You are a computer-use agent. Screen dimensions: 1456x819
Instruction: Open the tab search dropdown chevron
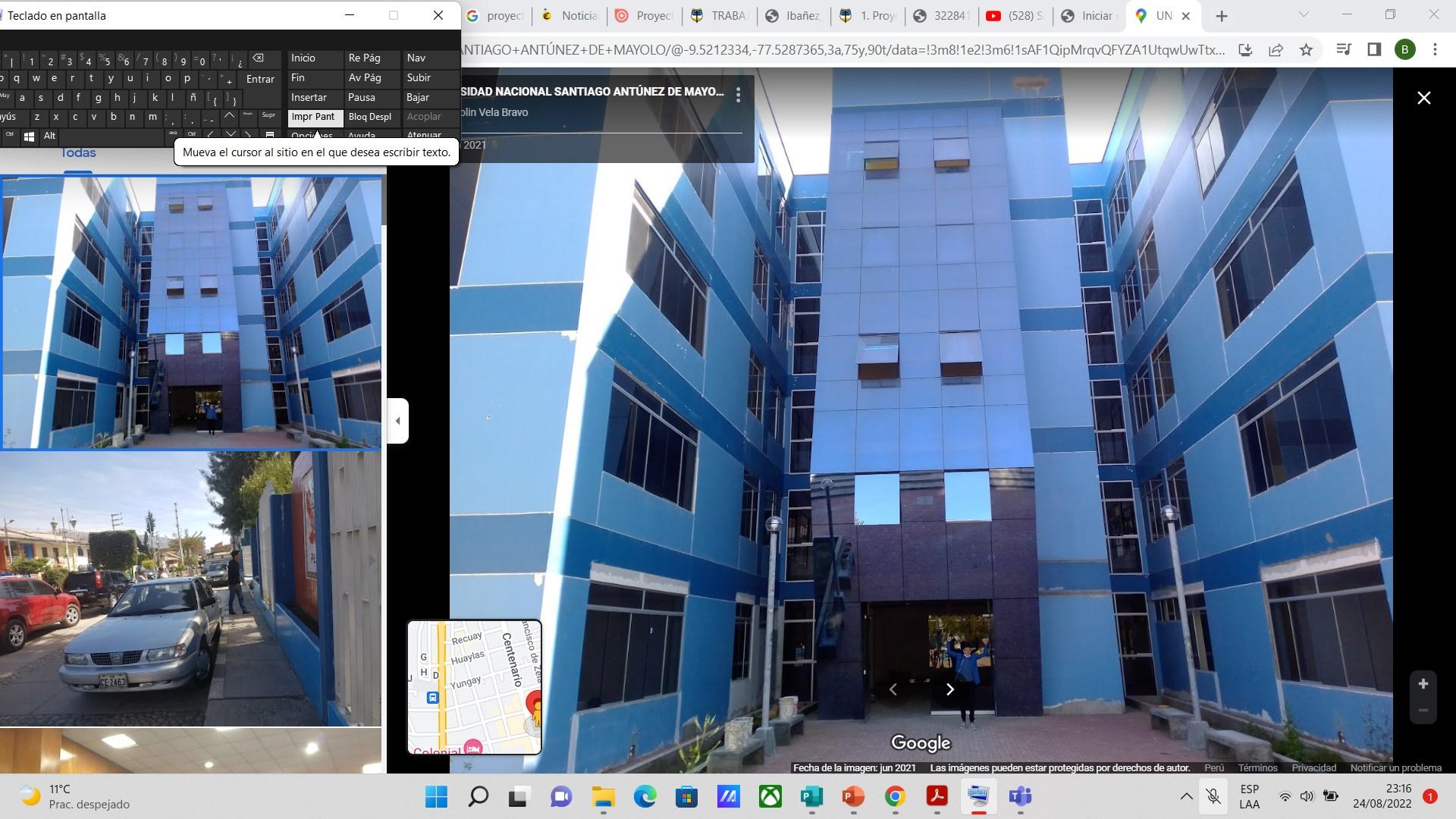[x=1303, y=15]
